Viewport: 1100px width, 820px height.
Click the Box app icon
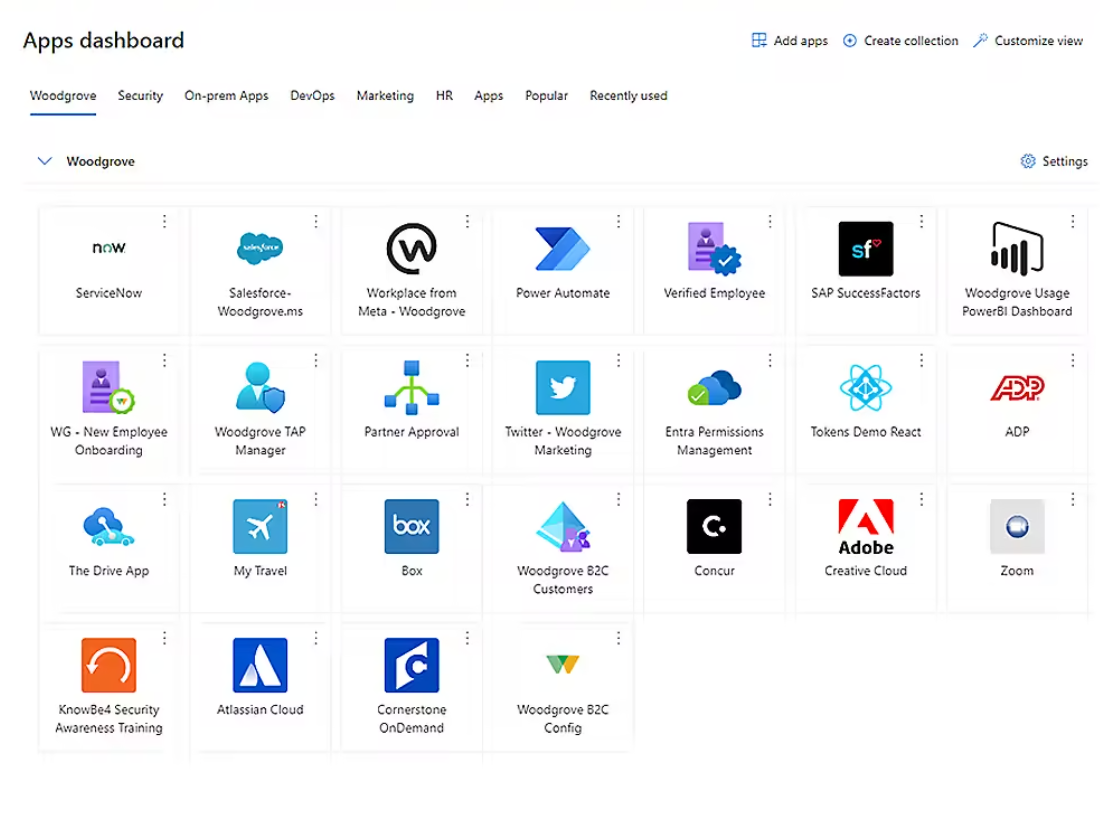tap(412, 526)
